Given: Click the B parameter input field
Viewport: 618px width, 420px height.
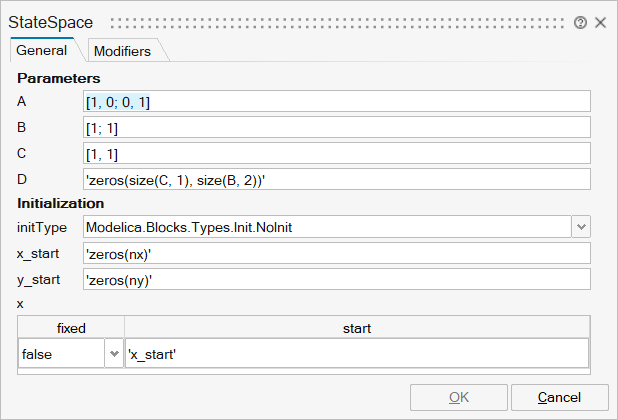Looking at the screenshot, I should click(x=337, y=127).
